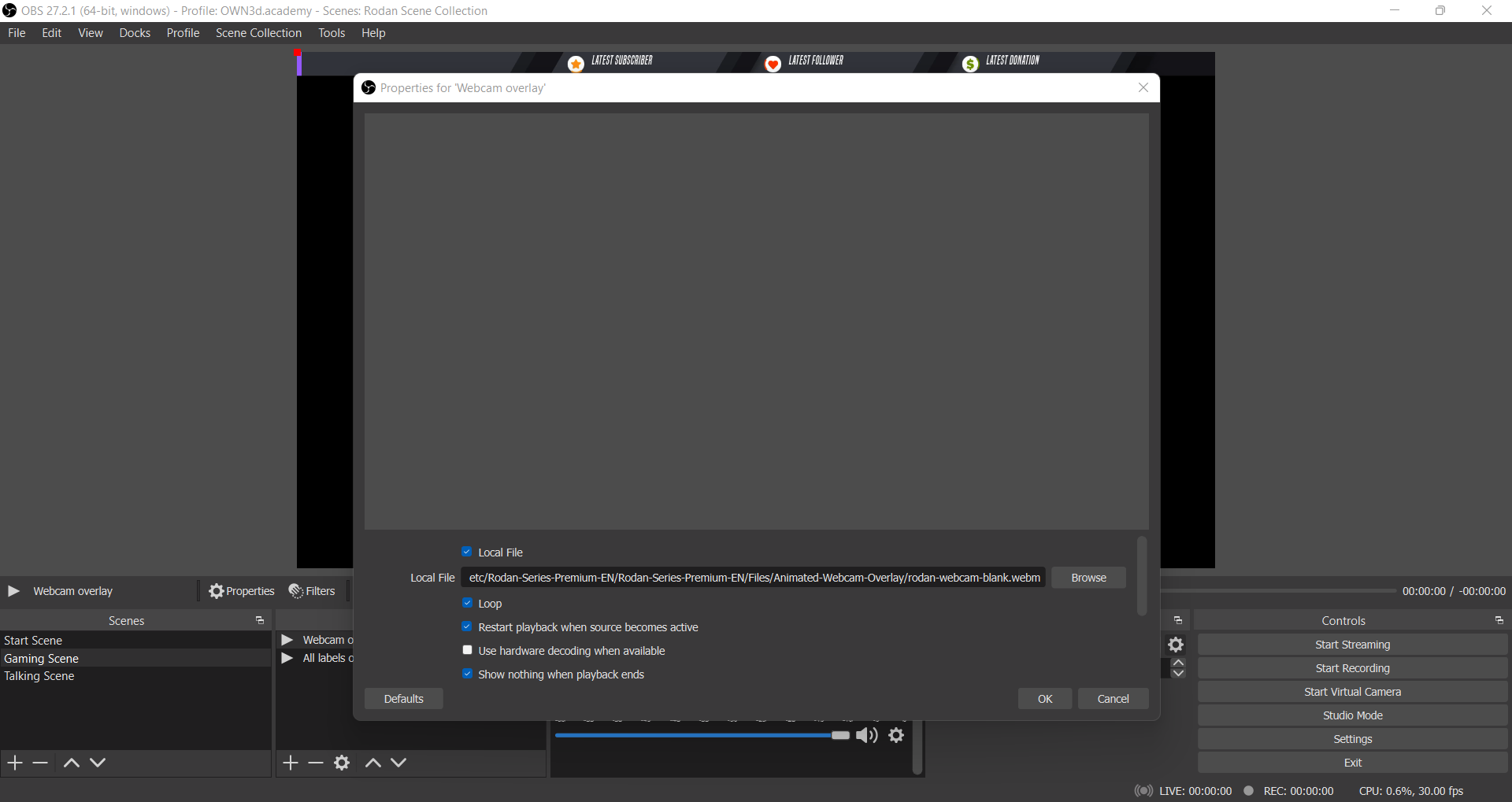Mute audio with the speaker icon
The image size is (1512, 802).
[x=866, y=735]
